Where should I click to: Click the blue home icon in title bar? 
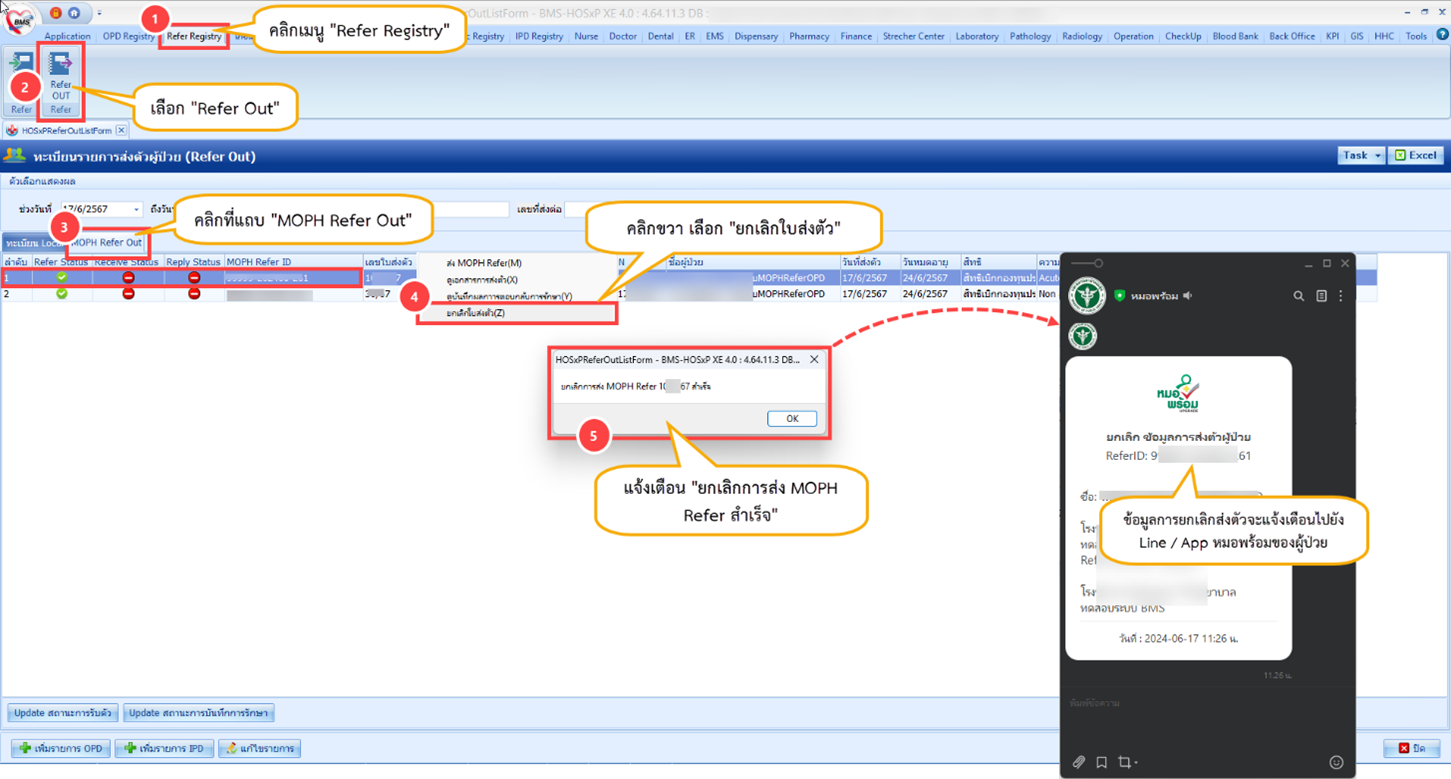[x=74, y=13]
